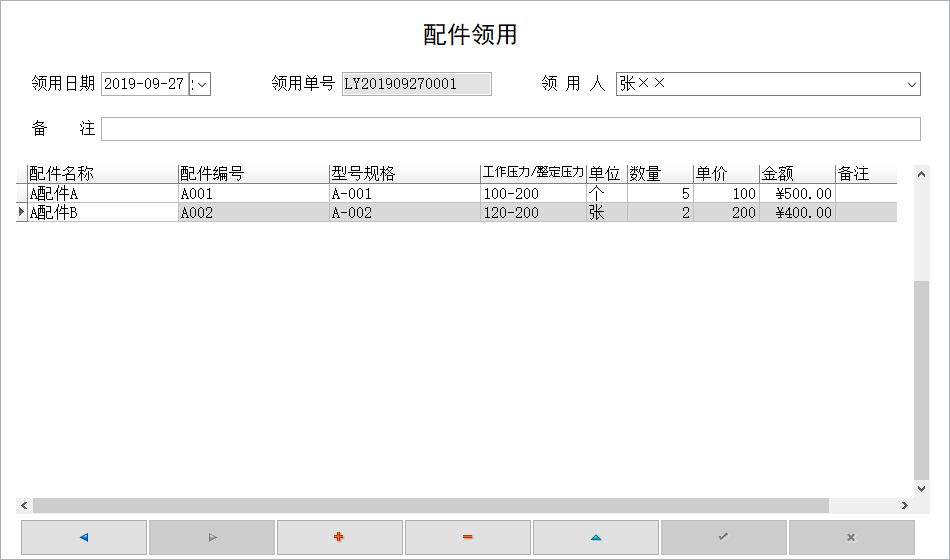Click the grey next-record arrow button
The width and height of the screenshot is (950, 560).
click(x=212, y=537)
